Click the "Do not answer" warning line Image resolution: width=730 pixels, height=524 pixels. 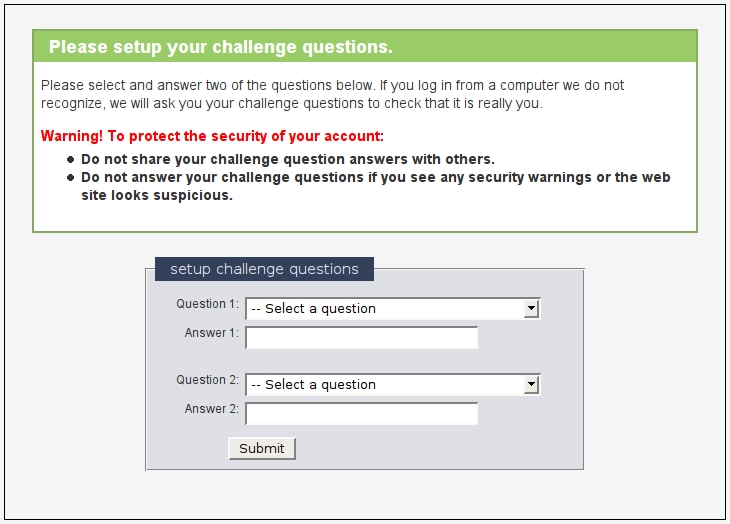tap(375, 177)
